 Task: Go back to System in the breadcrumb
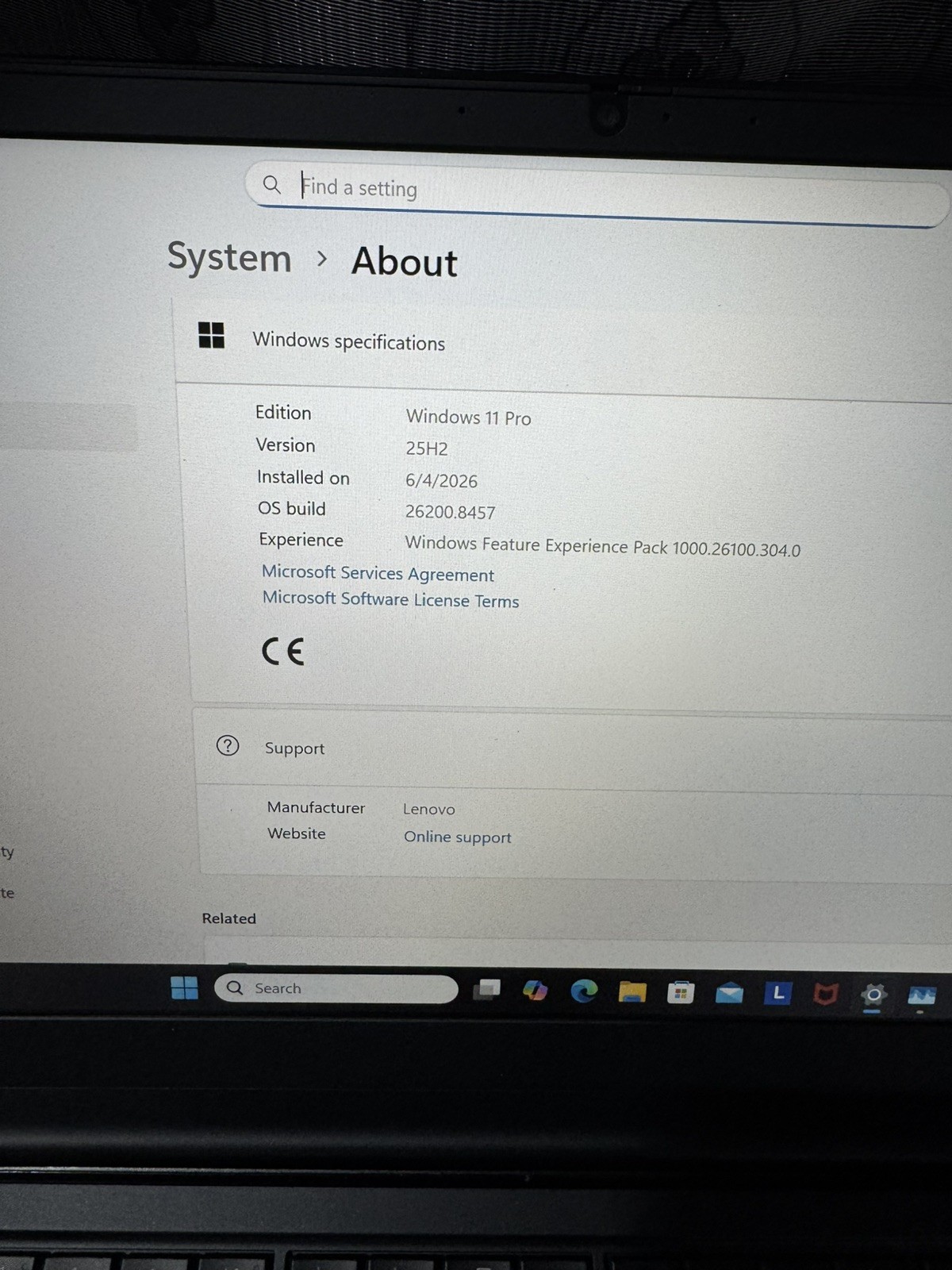click(x=229, y=257)
